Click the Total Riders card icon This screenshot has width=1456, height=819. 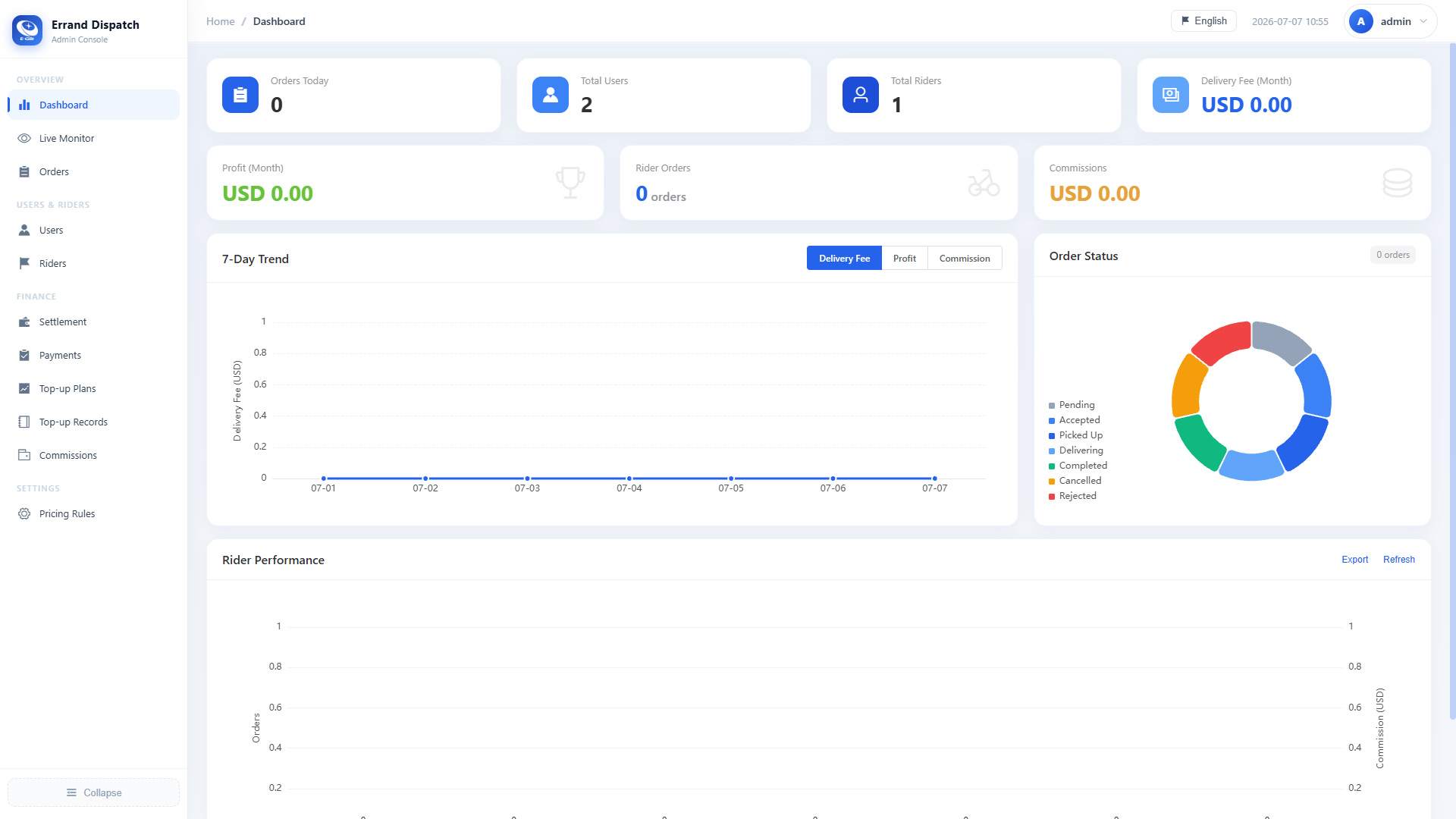click(861, 95)
